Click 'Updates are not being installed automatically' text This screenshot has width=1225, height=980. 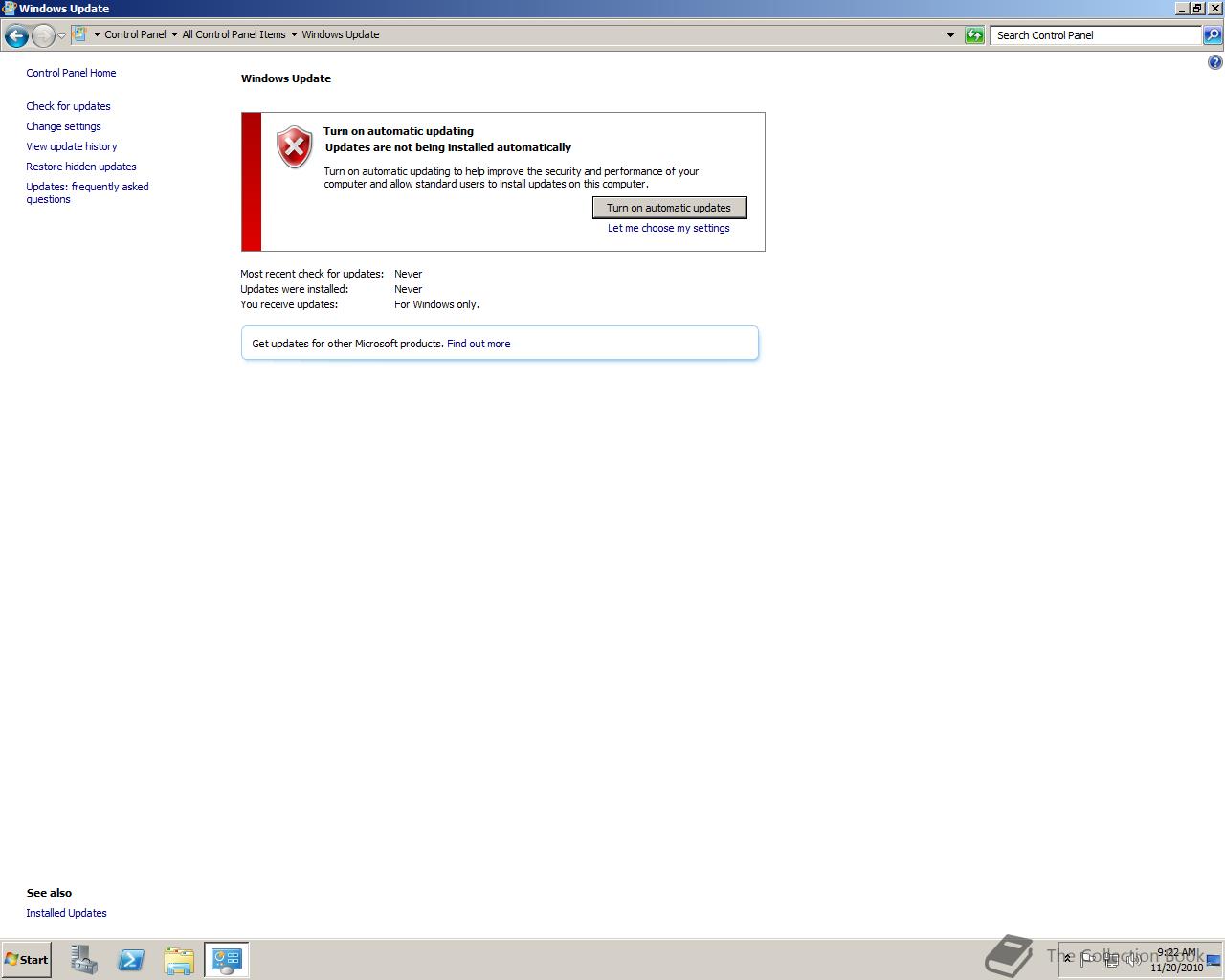point(448,147)
